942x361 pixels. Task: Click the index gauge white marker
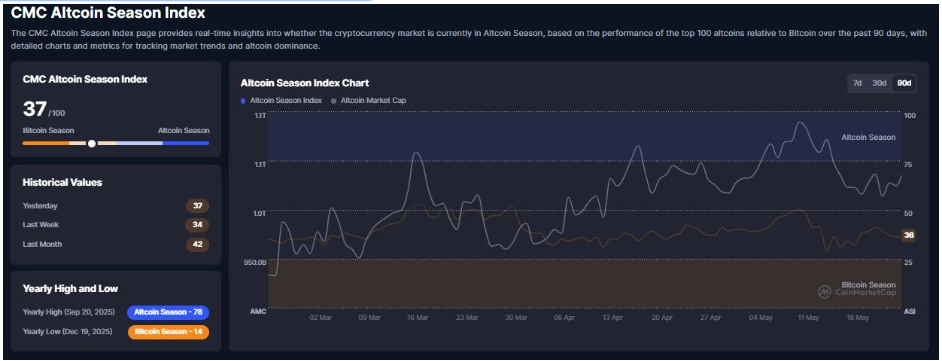(x=91, y=144)
